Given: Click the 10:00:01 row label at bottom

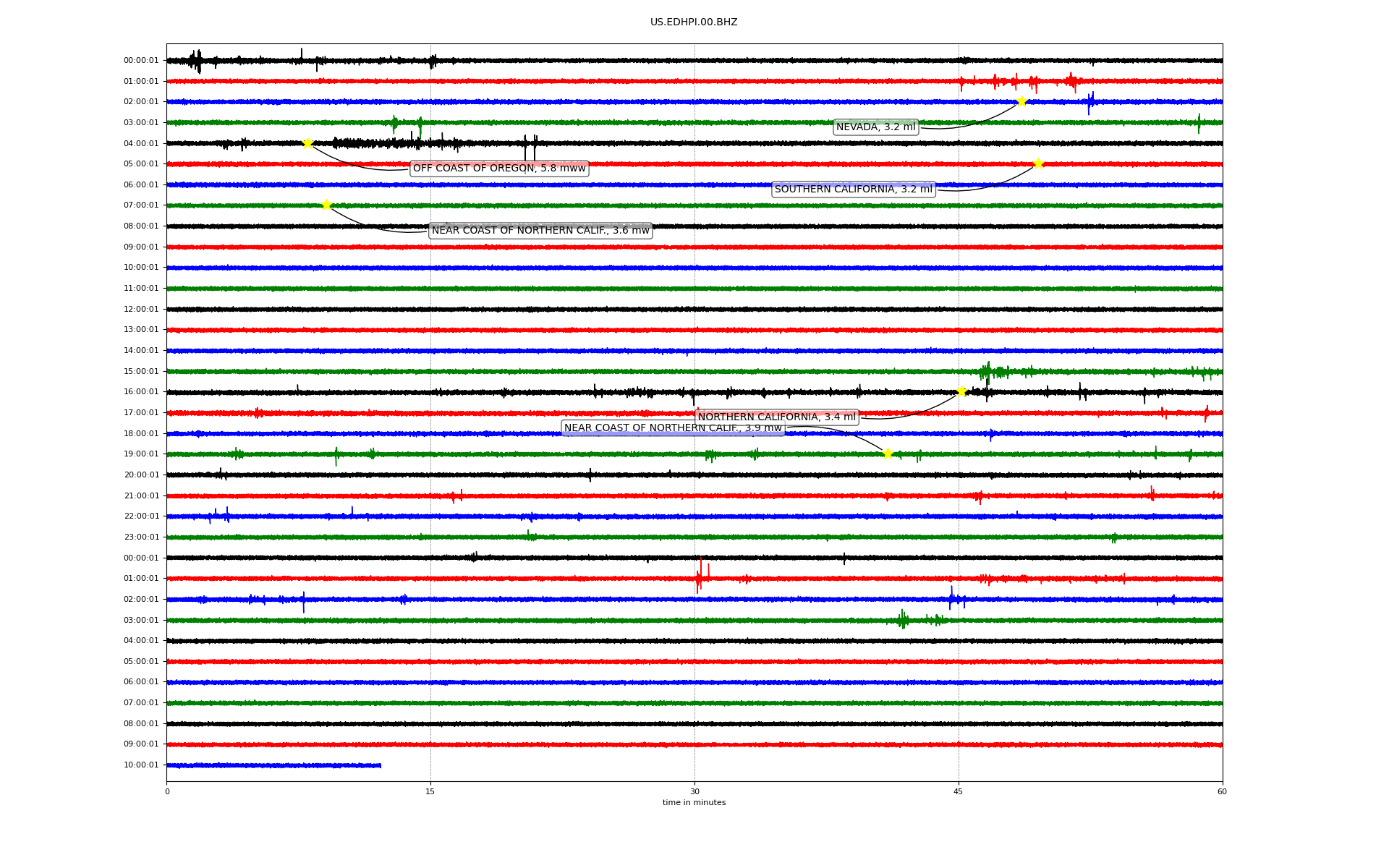Looking at the screenshot, I should tap(141, 765).
